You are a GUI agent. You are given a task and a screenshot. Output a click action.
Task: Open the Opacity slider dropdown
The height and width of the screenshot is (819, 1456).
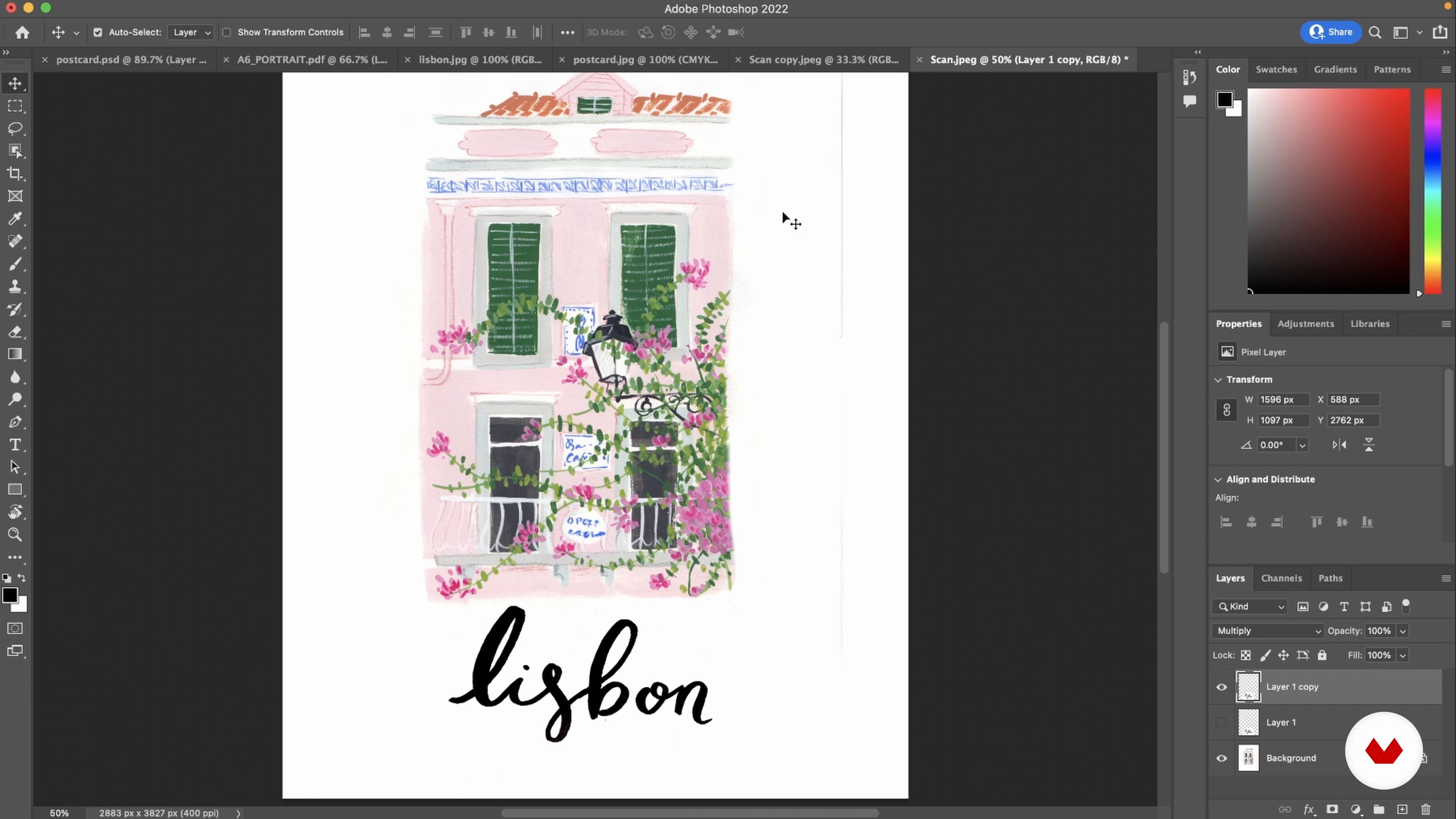[1403, 631]
